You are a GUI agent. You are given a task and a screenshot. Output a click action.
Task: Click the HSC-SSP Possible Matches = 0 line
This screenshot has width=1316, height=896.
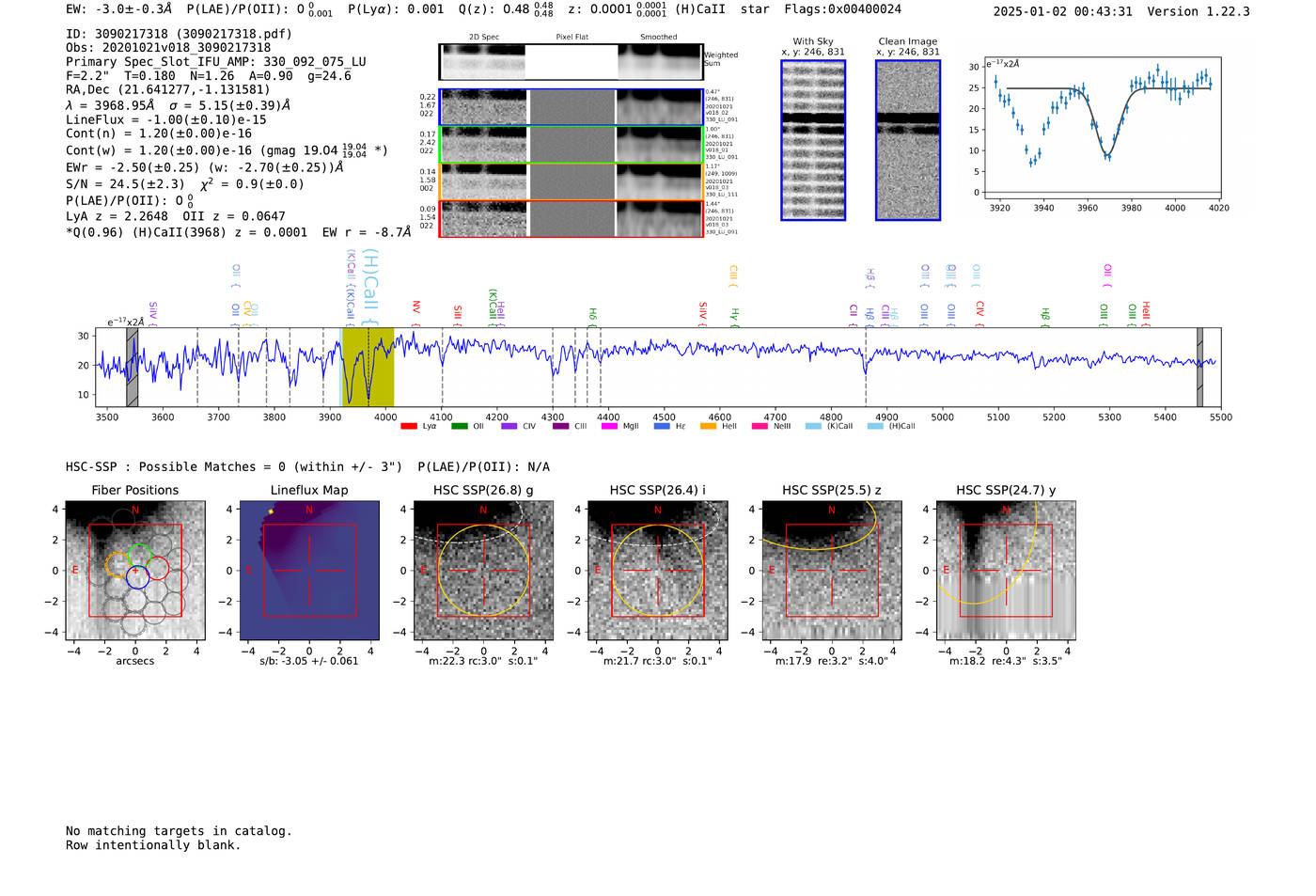pyautogui.click(x=307, y=467)
